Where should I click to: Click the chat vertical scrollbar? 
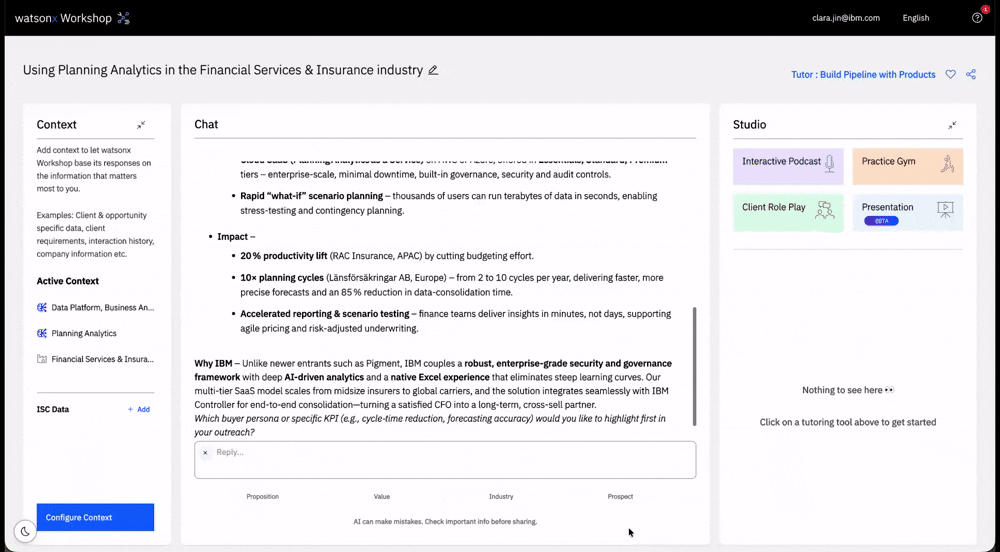694,367
